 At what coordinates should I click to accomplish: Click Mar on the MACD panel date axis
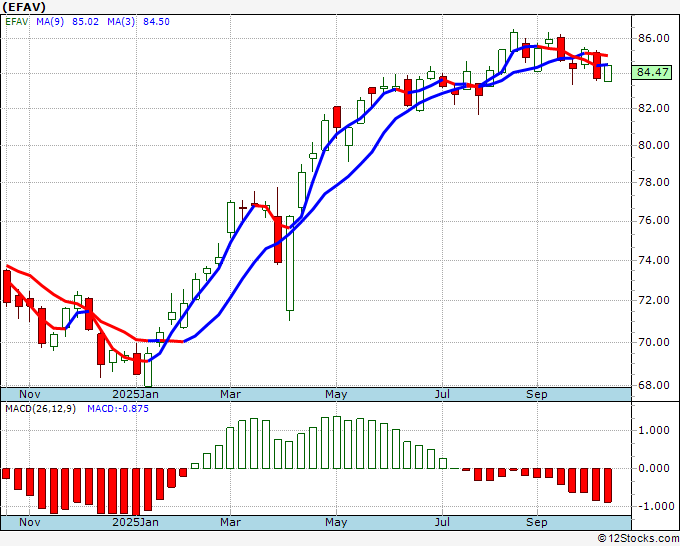coord(230,522)
